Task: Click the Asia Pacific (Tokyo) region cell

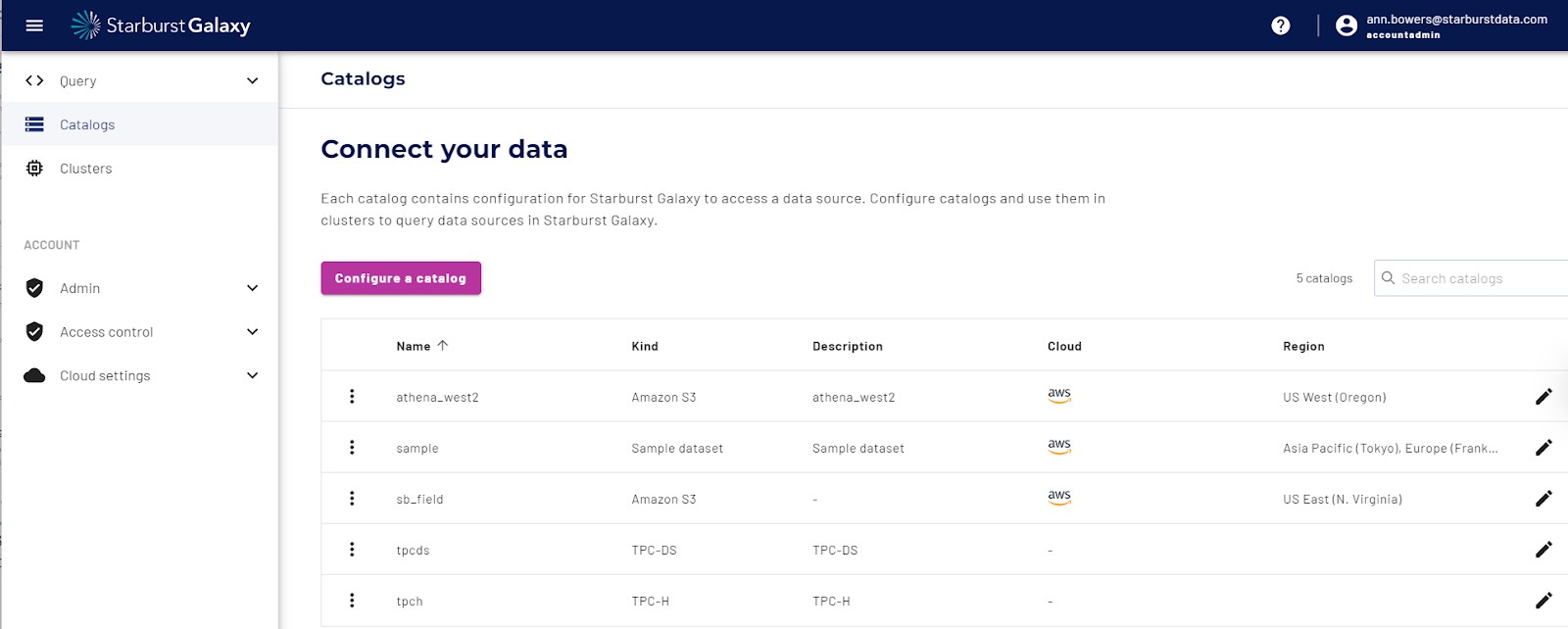Action: pos(1391,448)
